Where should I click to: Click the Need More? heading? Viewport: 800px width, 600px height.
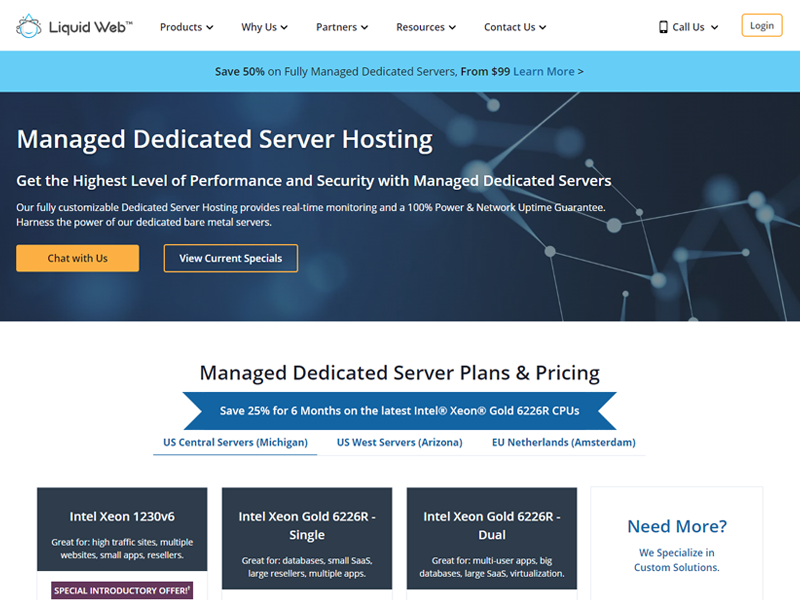[677, 526]
